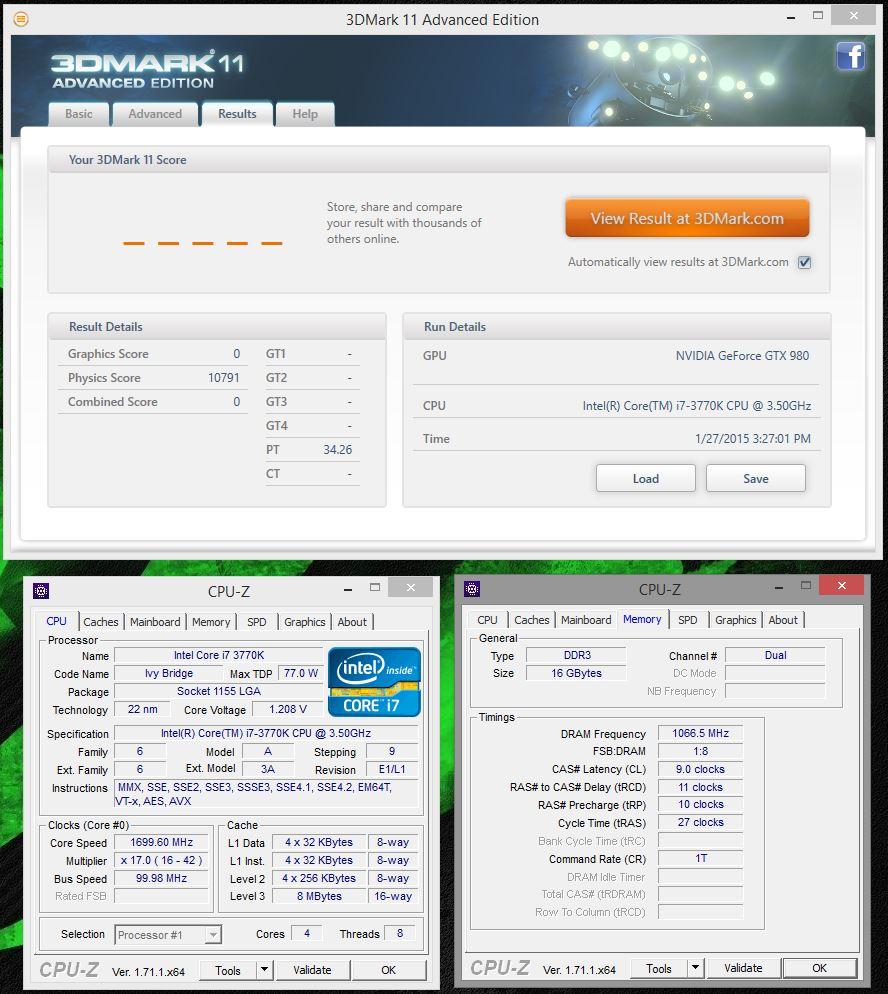This screenshot has width=888, height=994.
Task: Click the Time value 1/27/2015 3:27:01 PM
Action: click(752, 439)
